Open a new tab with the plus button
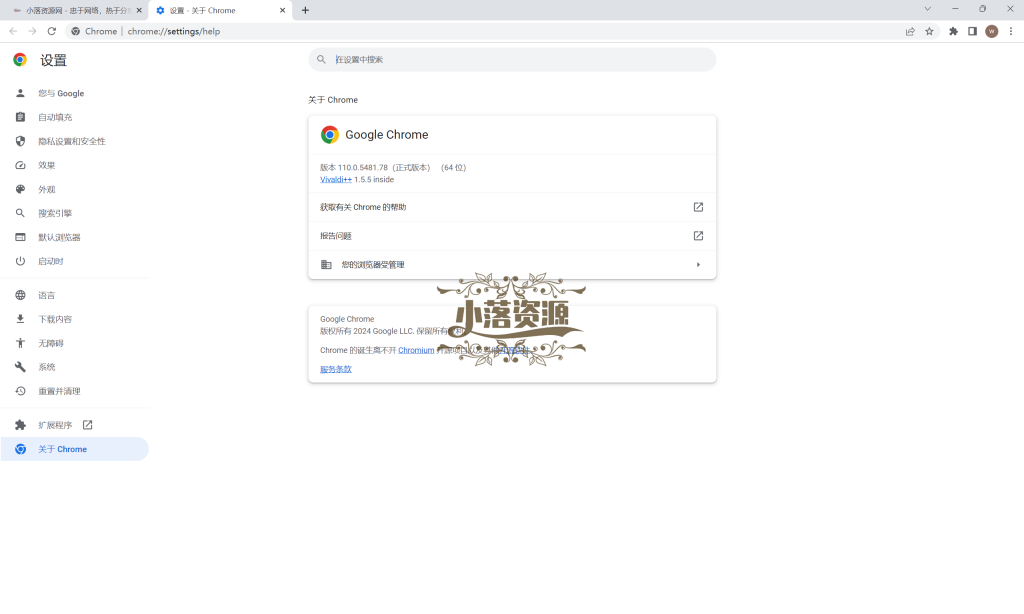The height and width of the screenshot is (614, 1024). [305, 10]
